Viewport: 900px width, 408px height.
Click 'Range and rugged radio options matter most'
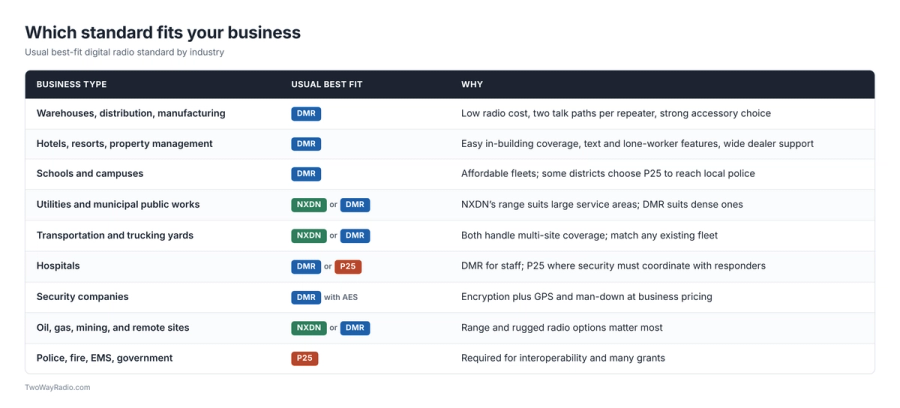[562, 328]
